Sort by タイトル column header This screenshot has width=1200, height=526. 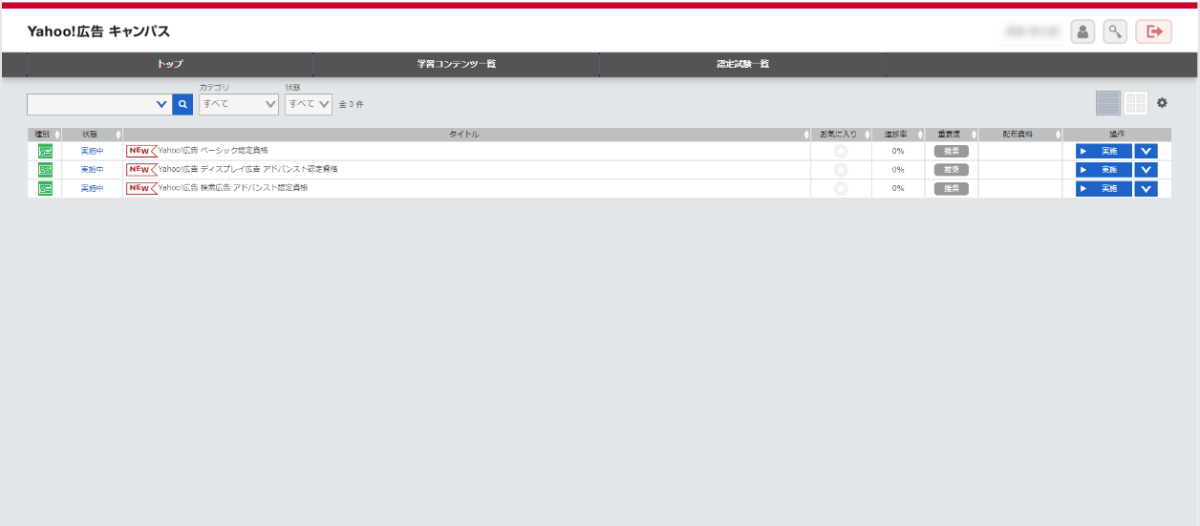466,134
